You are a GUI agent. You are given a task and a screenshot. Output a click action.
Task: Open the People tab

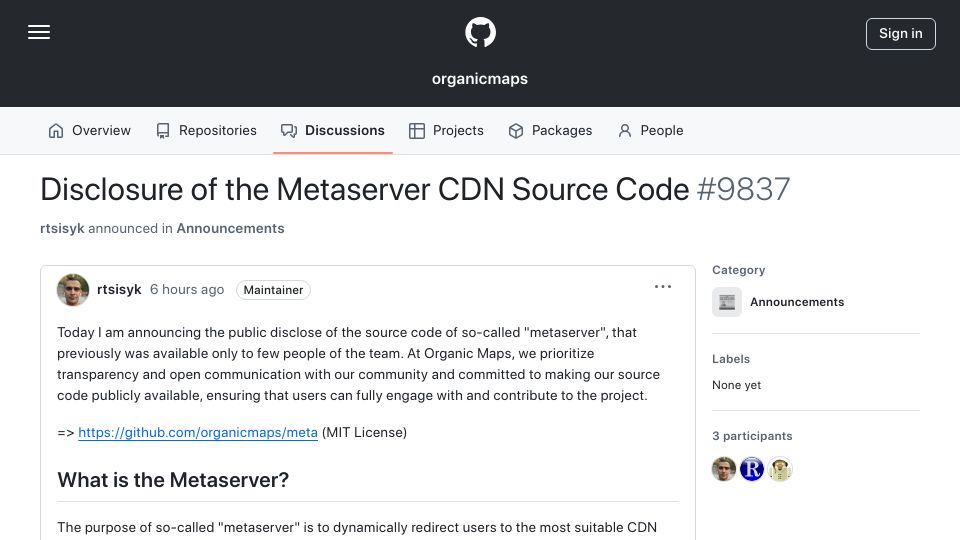[x=651, y=130]
